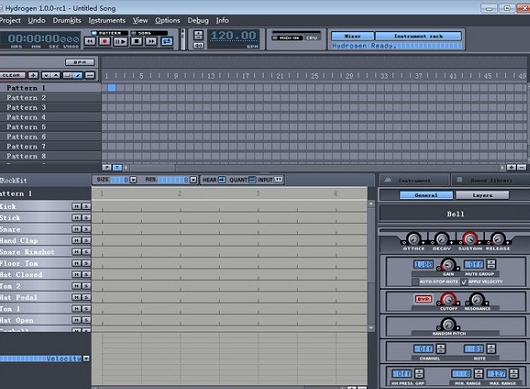Select the Layers sub-tab
The height and width of the screenshot is (389, 530).
(482, 195)
